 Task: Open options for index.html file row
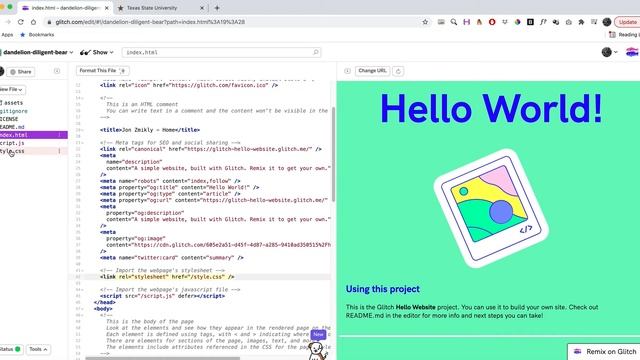59,135
